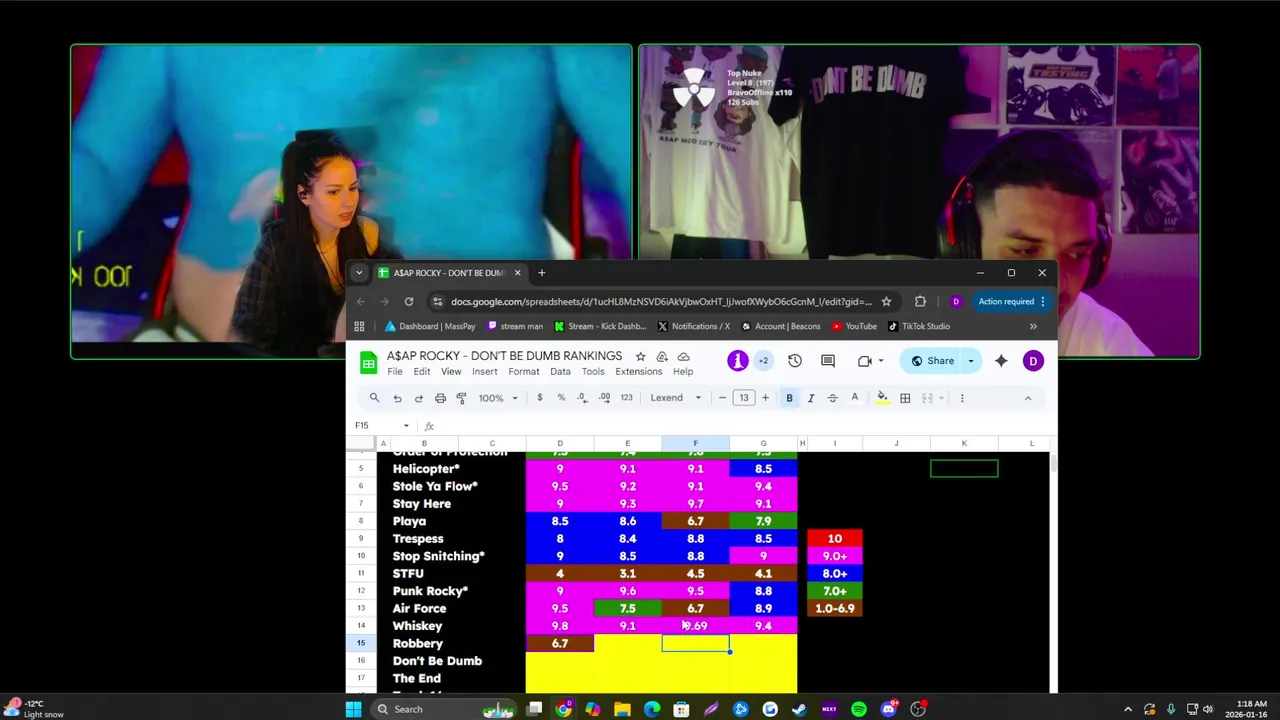Open the meeting options arrow
Viewport: 1280px width, 720px height.
click(880, 361)
